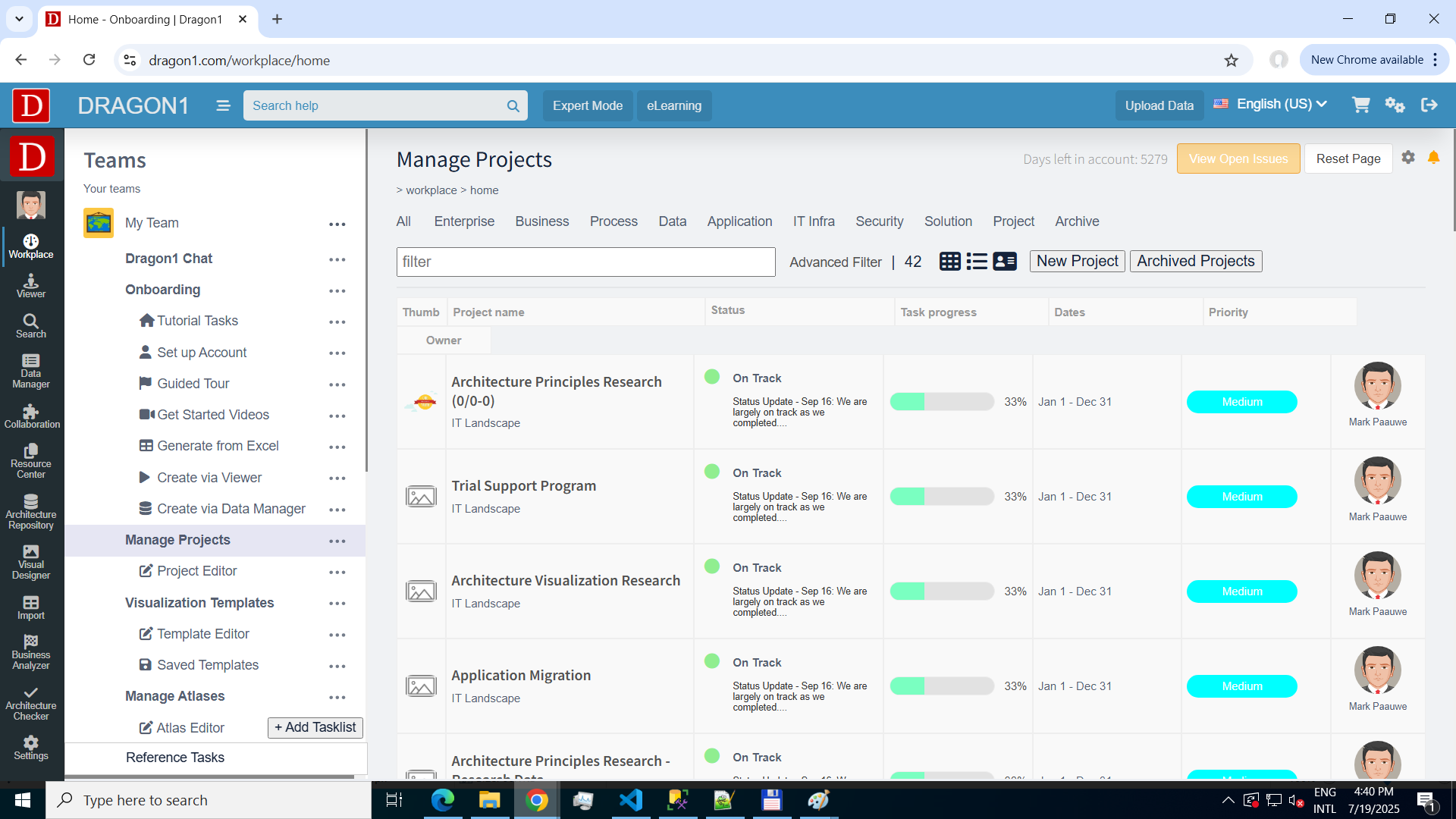Bookmark this page with the star icon

1232,60
